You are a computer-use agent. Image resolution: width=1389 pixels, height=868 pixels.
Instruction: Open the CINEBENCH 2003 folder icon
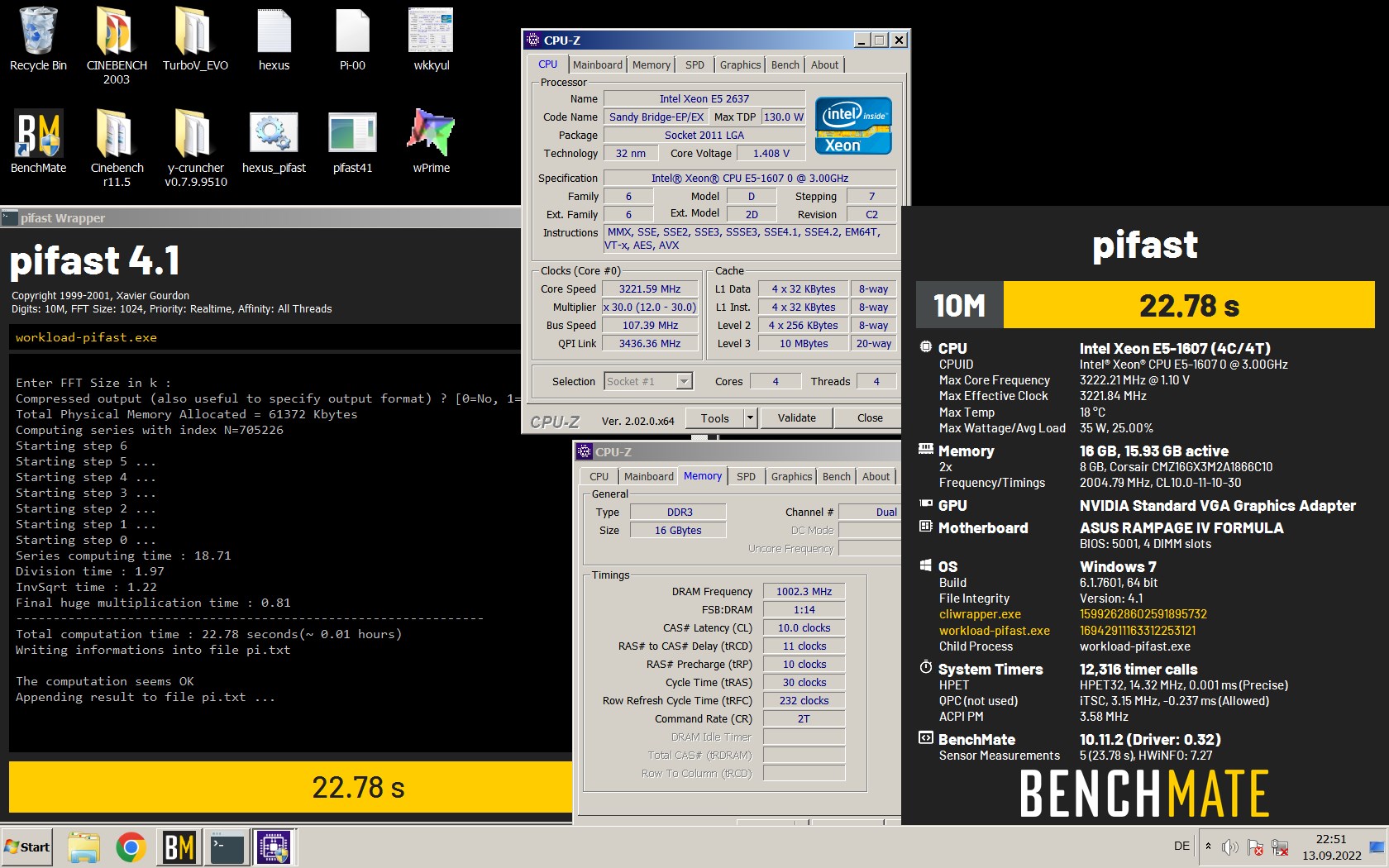point(117,45)
